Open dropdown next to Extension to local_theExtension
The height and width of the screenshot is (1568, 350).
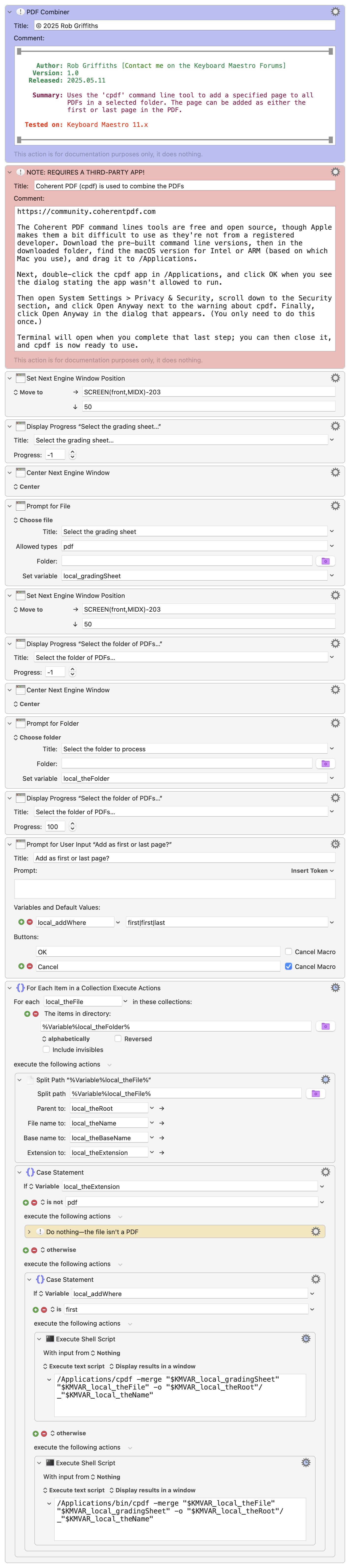[x=152, y=1152]
